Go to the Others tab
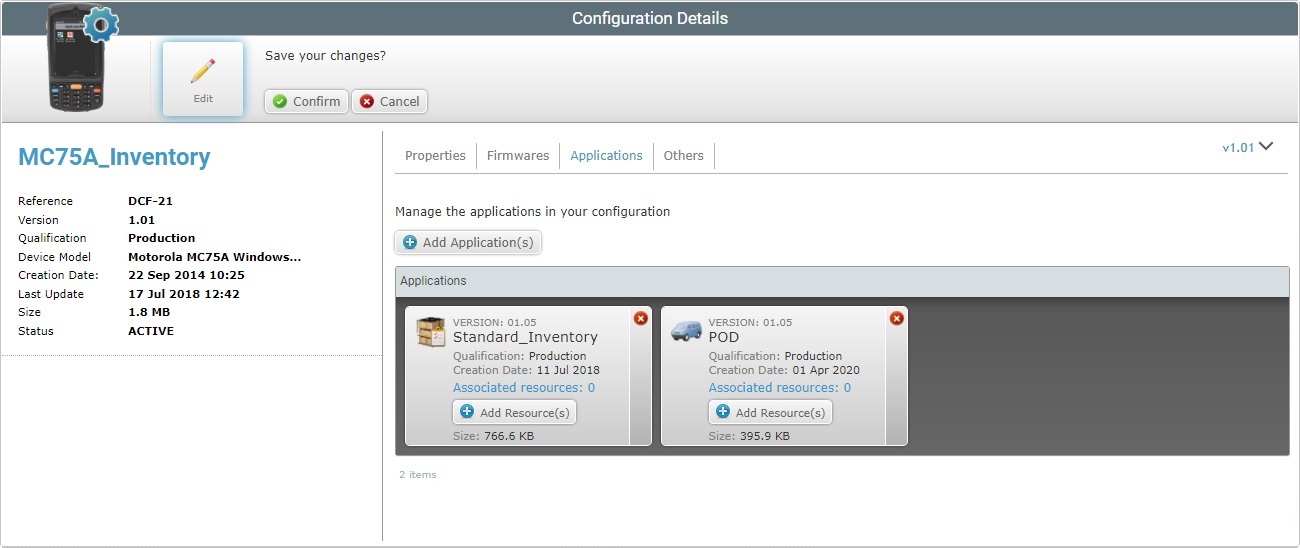 684,155
